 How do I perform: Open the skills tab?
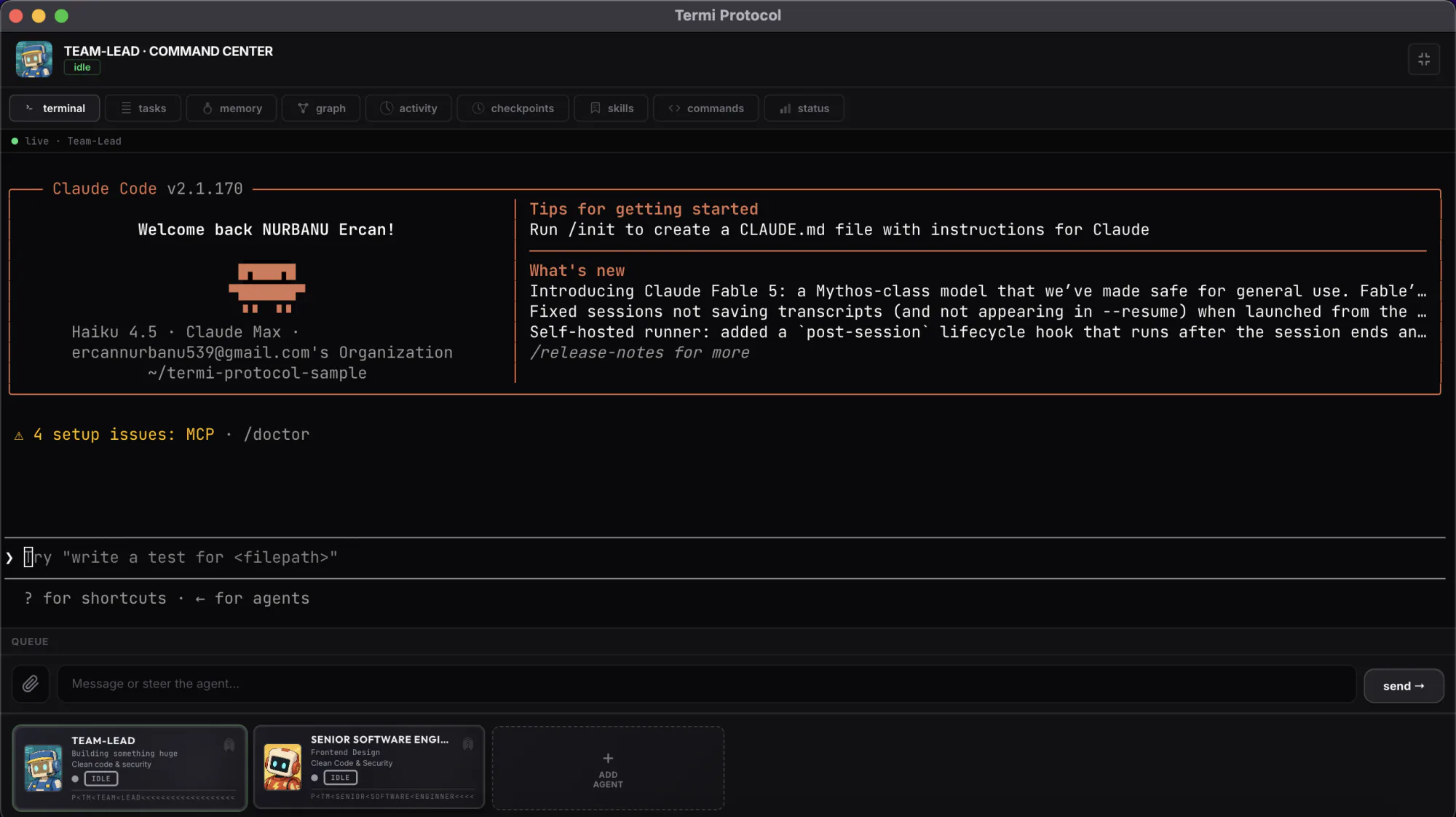click(611, 108)
